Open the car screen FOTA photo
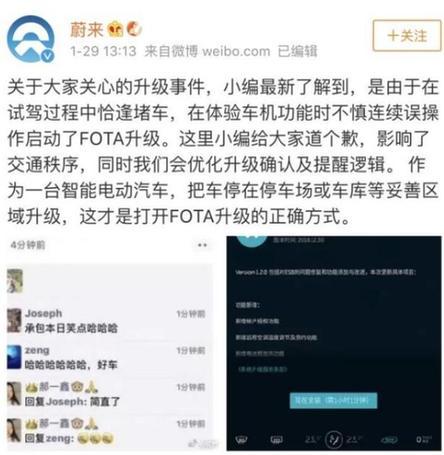This screenshot has height=455, width=444. (334, 343)
